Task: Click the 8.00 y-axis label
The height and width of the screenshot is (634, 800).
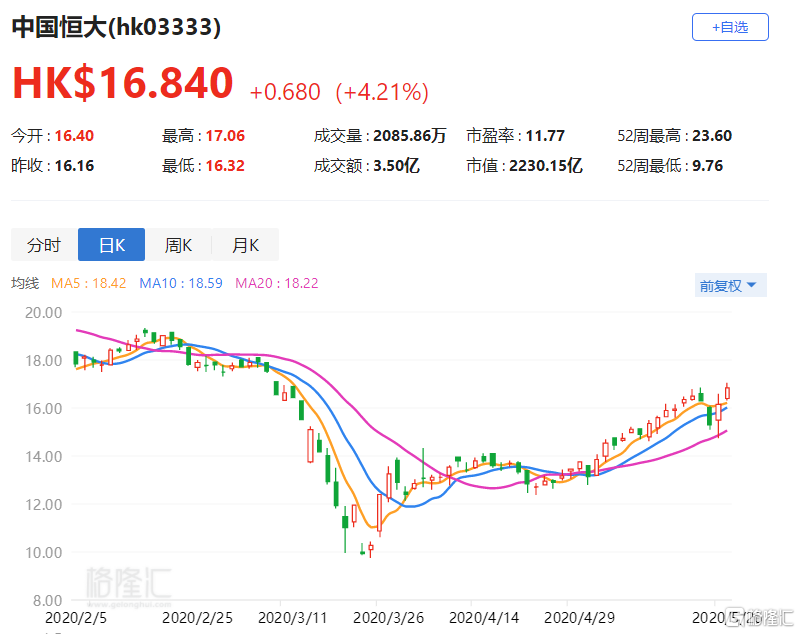Action: (47, 600)
